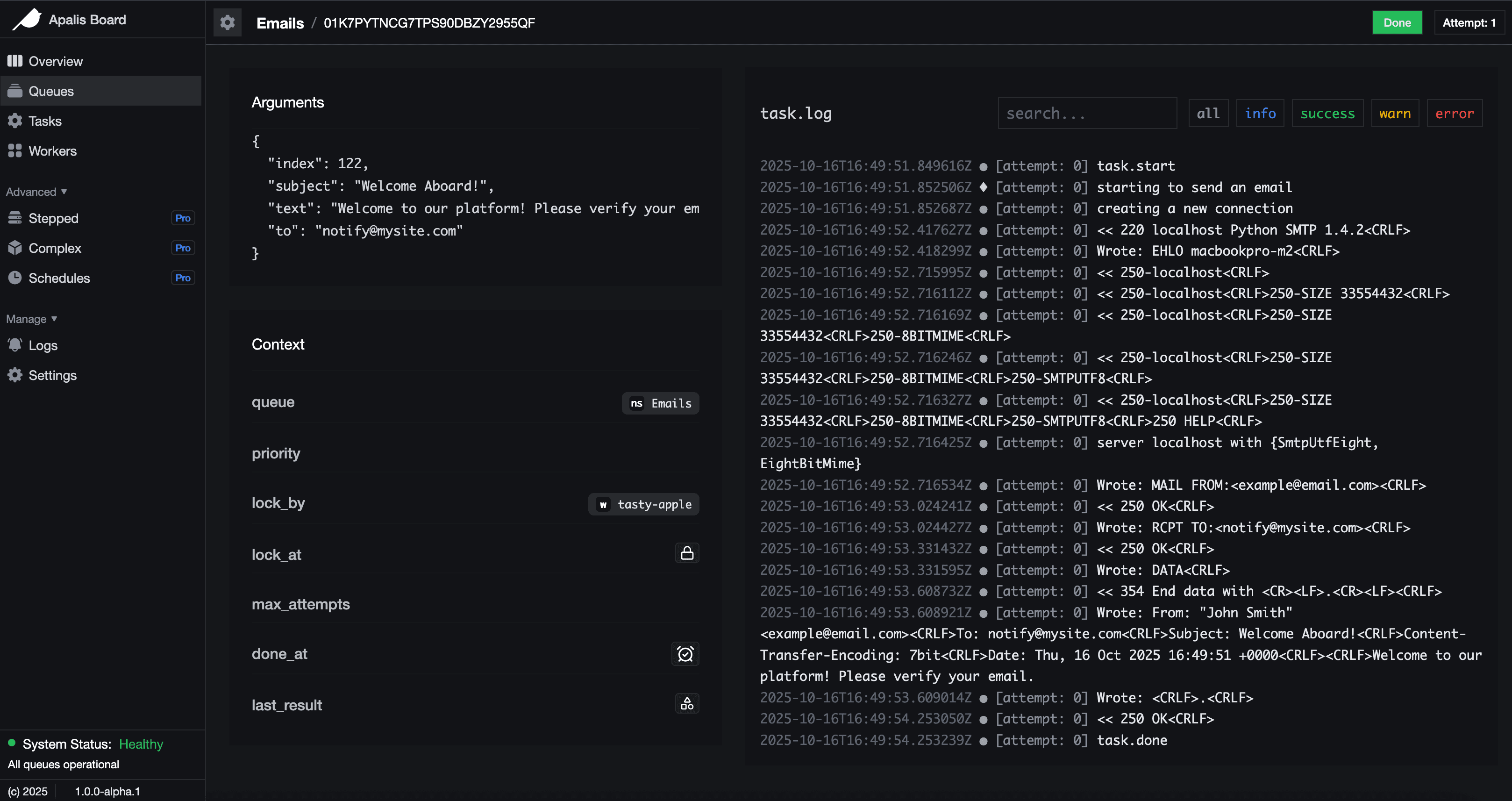Click the Settings gear icon in sidebar
This screenshot has width=1512, height=801.
14,375
